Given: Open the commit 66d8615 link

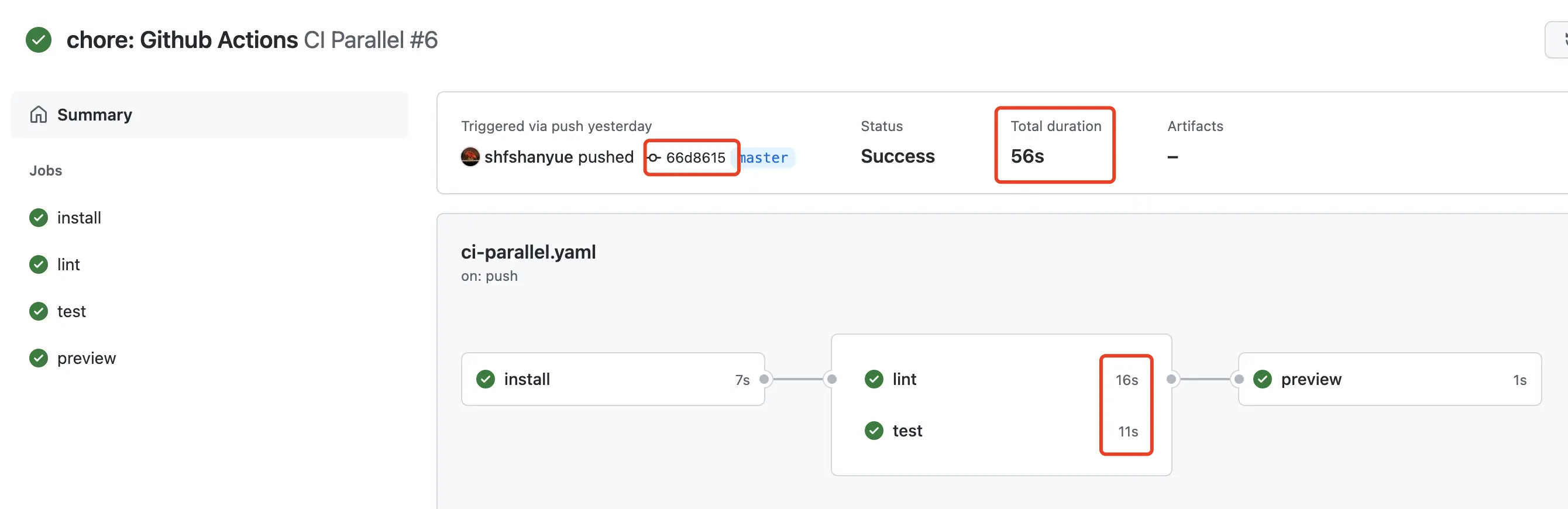Looking at the screenshot, I should [695, 158].
